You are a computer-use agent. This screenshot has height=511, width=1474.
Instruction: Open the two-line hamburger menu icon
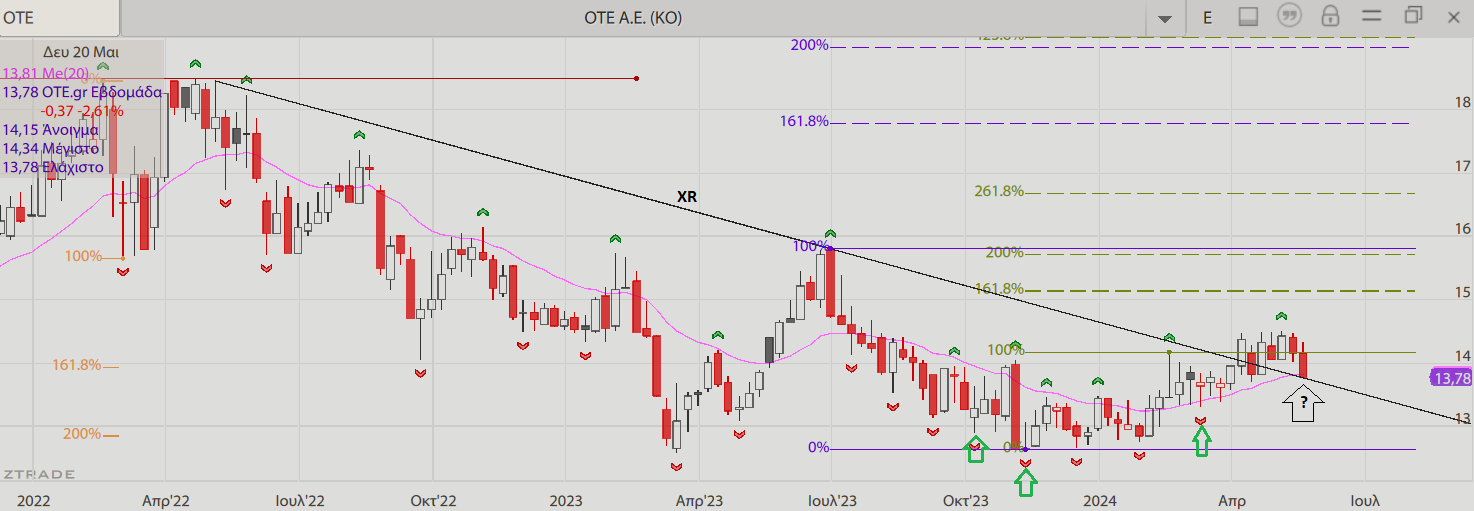point(1371,17)
